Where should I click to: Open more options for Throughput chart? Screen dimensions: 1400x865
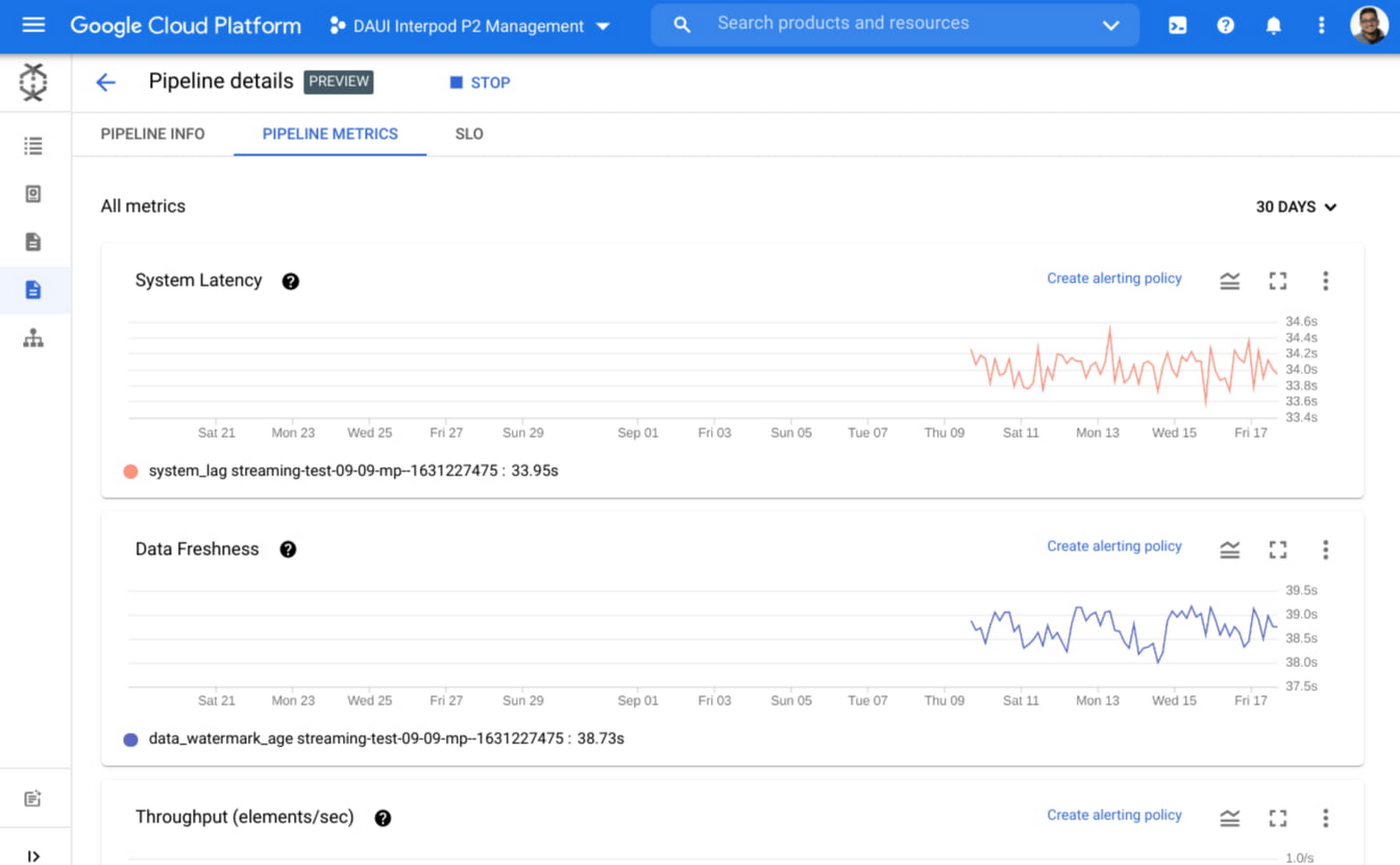[x=1326, y=818]
